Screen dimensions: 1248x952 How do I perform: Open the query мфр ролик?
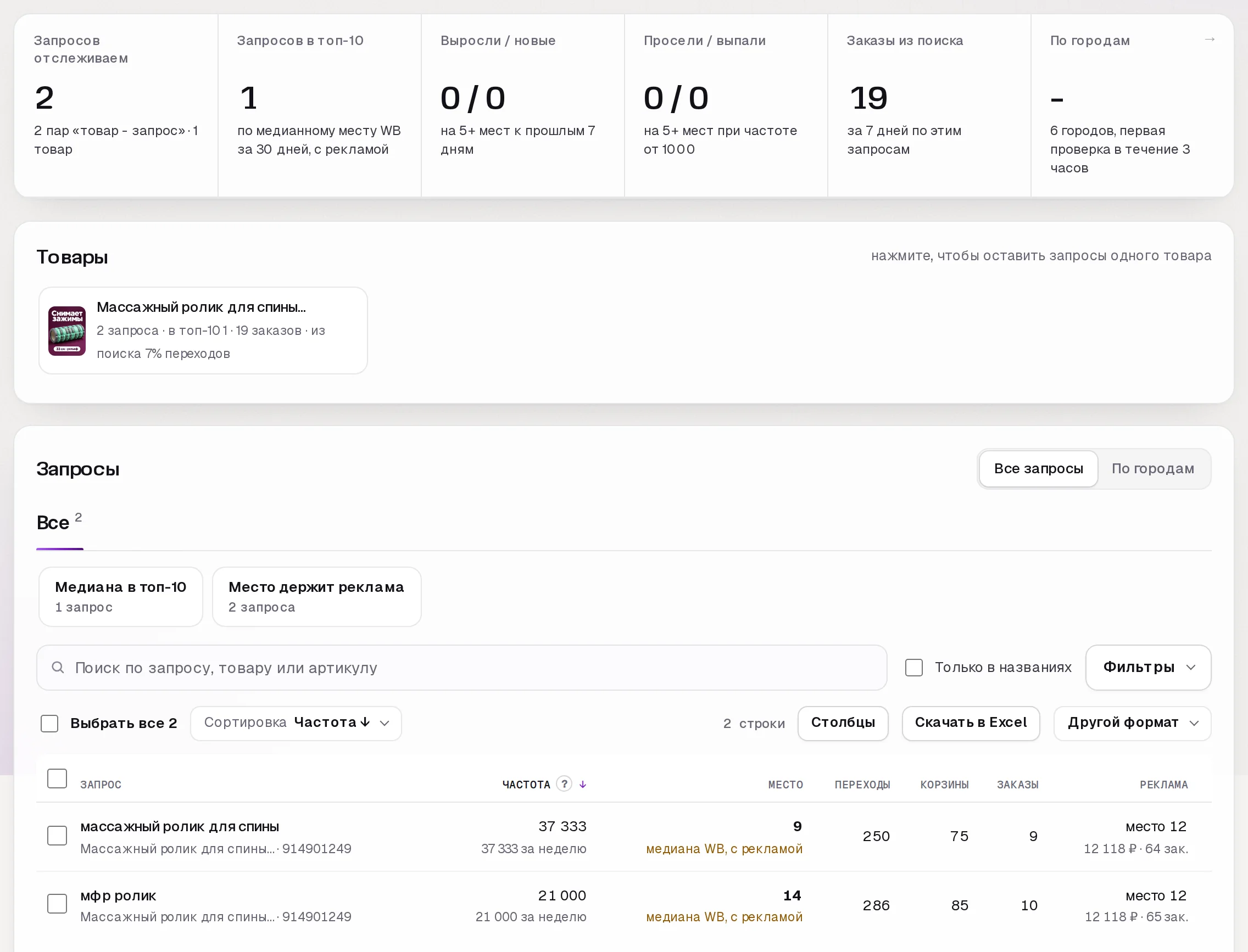tap(118, 895)
